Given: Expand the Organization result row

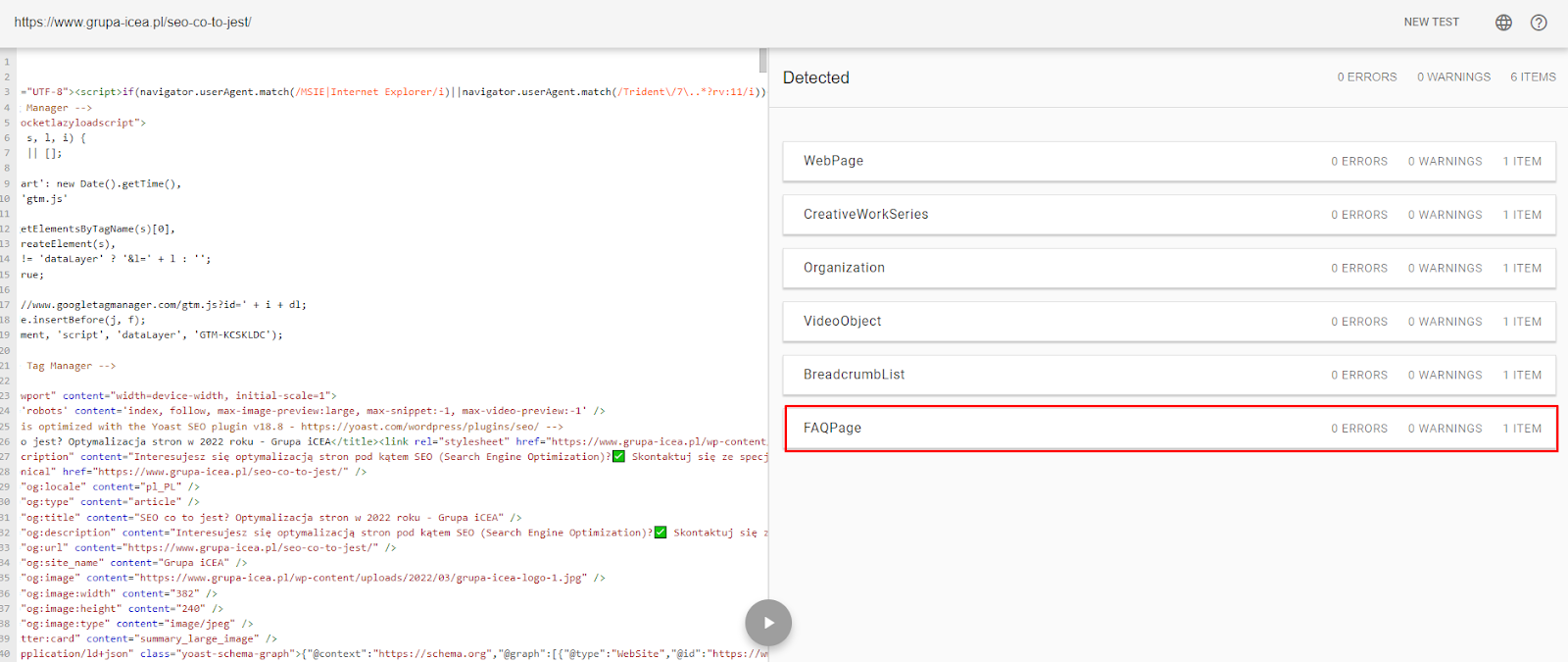Looking at the screenshot, I should (1169, 268).
